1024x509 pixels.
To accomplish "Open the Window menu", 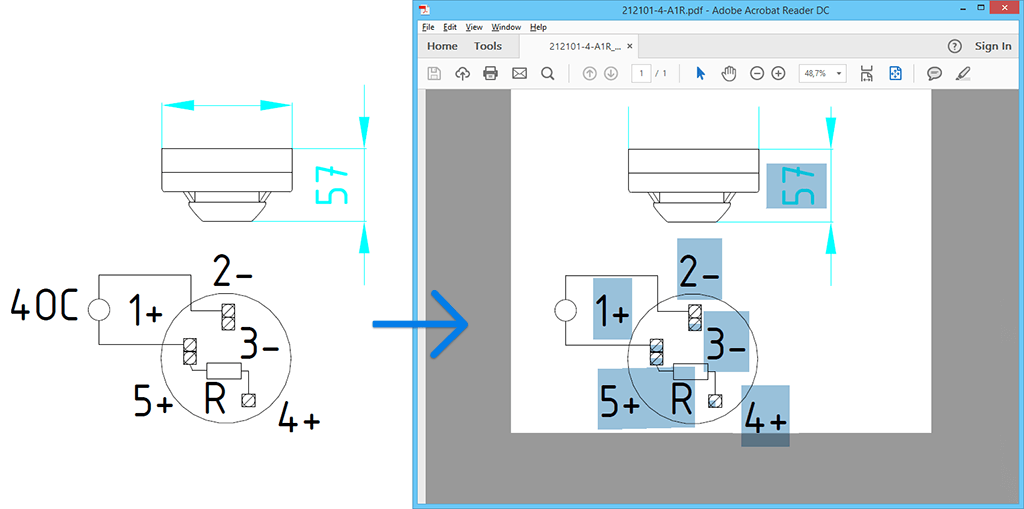I will point(506,27).
